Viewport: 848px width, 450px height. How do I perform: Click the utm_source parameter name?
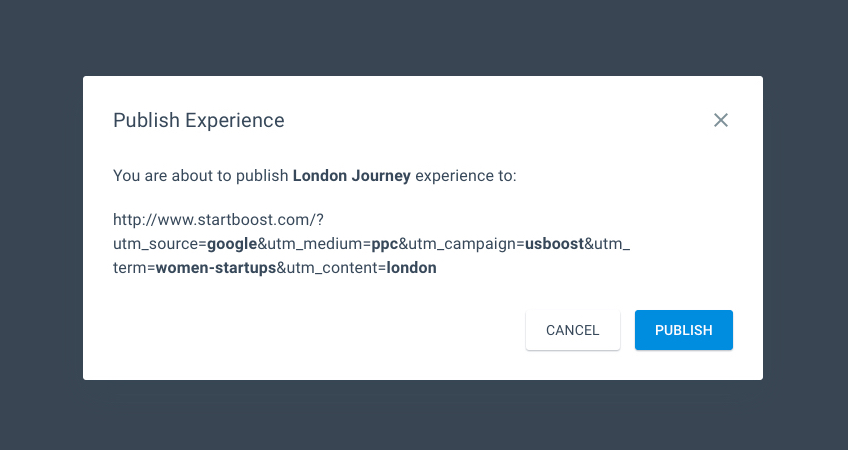pos(156,242)
